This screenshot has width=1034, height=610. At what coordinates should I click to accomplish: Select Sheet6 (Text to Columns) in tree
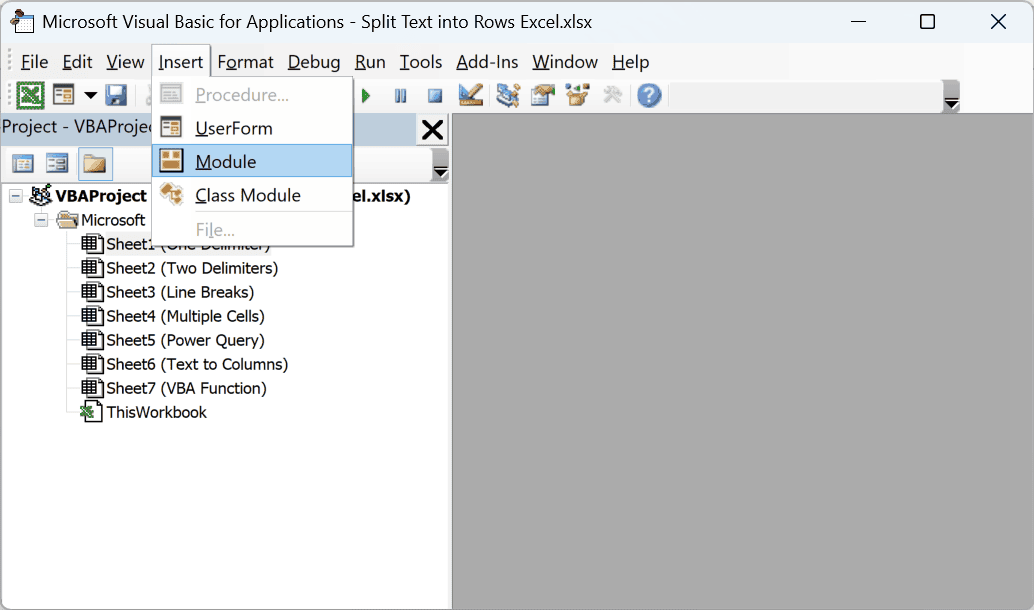click(x=197, y=365)
